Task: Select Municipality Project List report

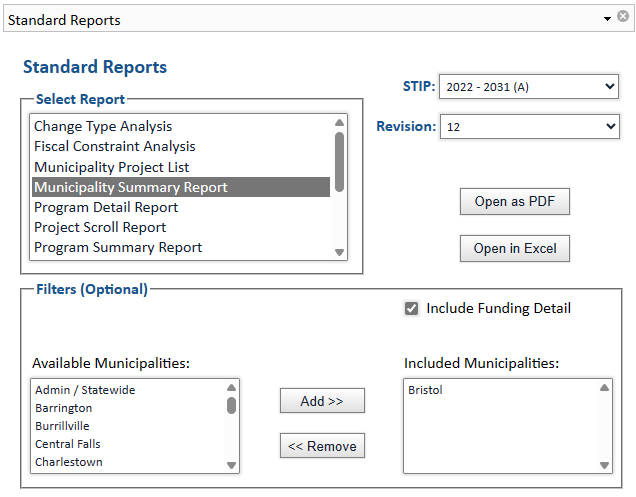Action: tap(181, 167)
